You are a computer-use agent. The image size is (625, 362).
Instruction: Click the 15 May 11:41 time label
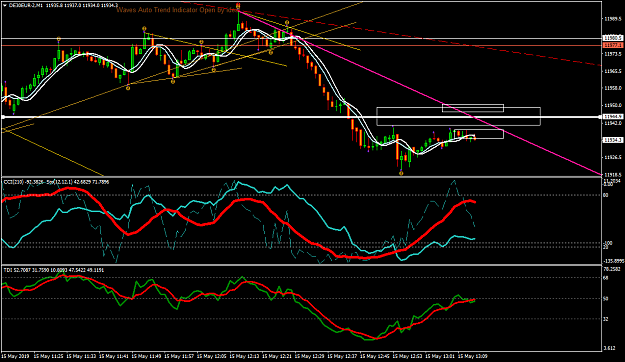pos(114,356)
